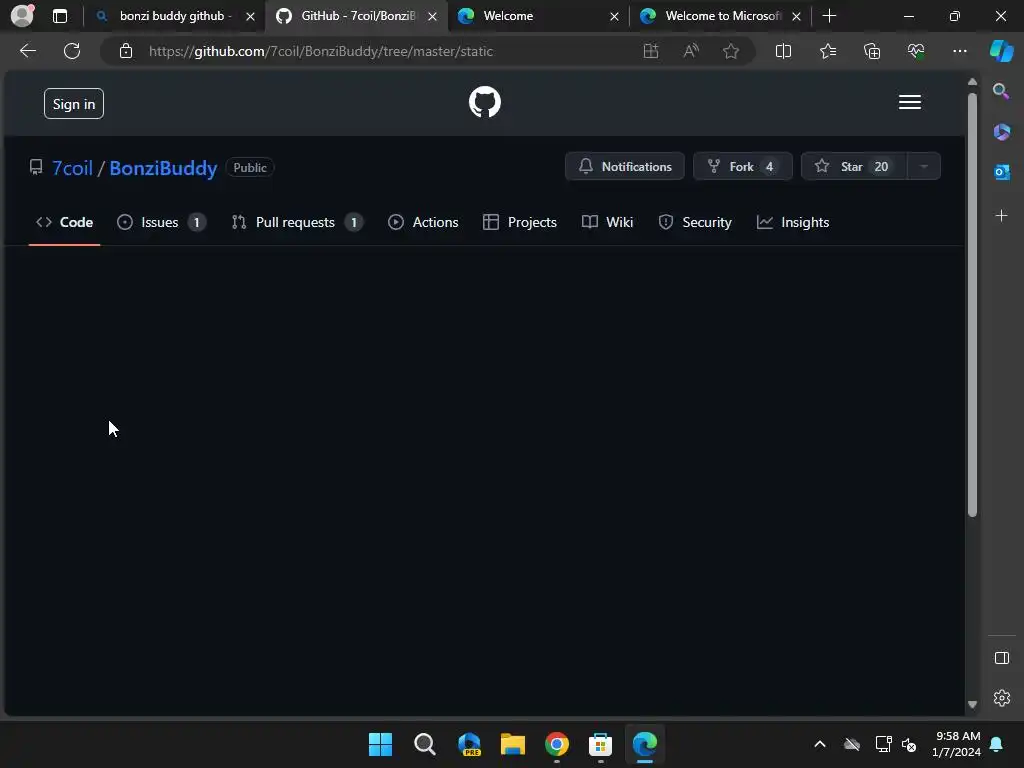The width and height of the screenshot is (1024, 768).
Task: Open the tab actions menu
Action: 60,16
